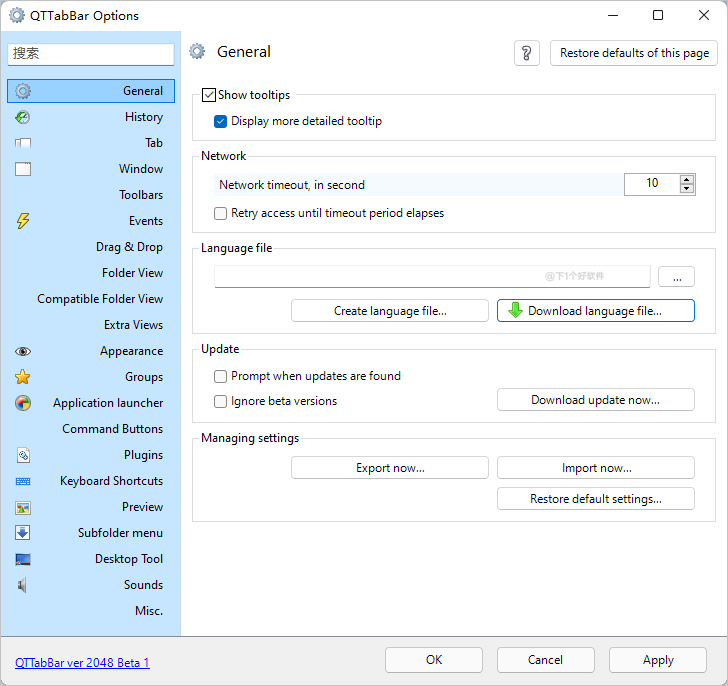Open the History settings page
The width and height of the screenshot is (728, 686).
click(x=91, y=117)
